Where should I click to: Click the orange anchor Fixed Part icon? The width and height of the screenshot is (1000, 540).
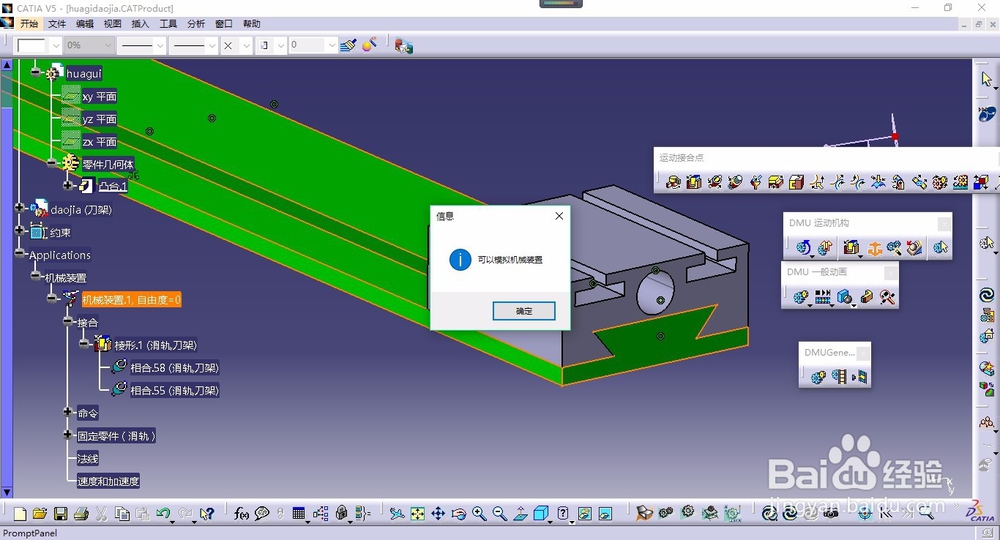(875, 248)
